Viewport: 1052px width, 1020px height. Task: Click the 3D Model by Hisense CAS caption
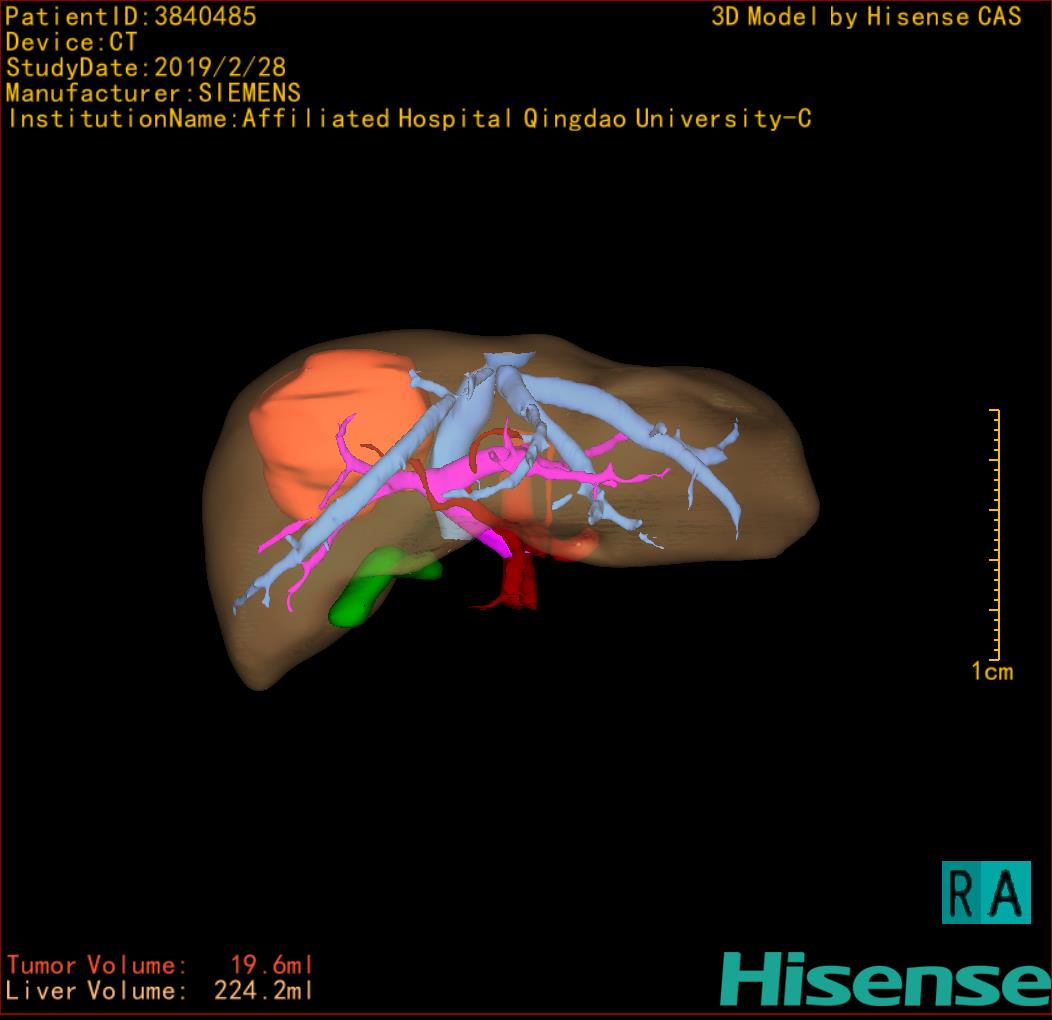(865, 17)
